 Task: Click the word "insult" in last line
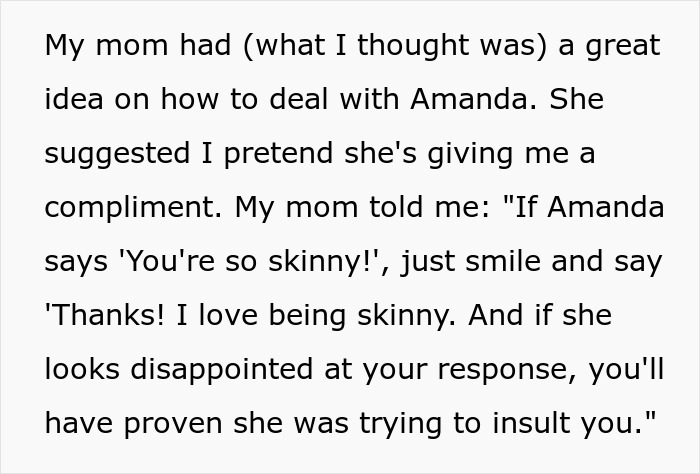(x=545, y=424)
